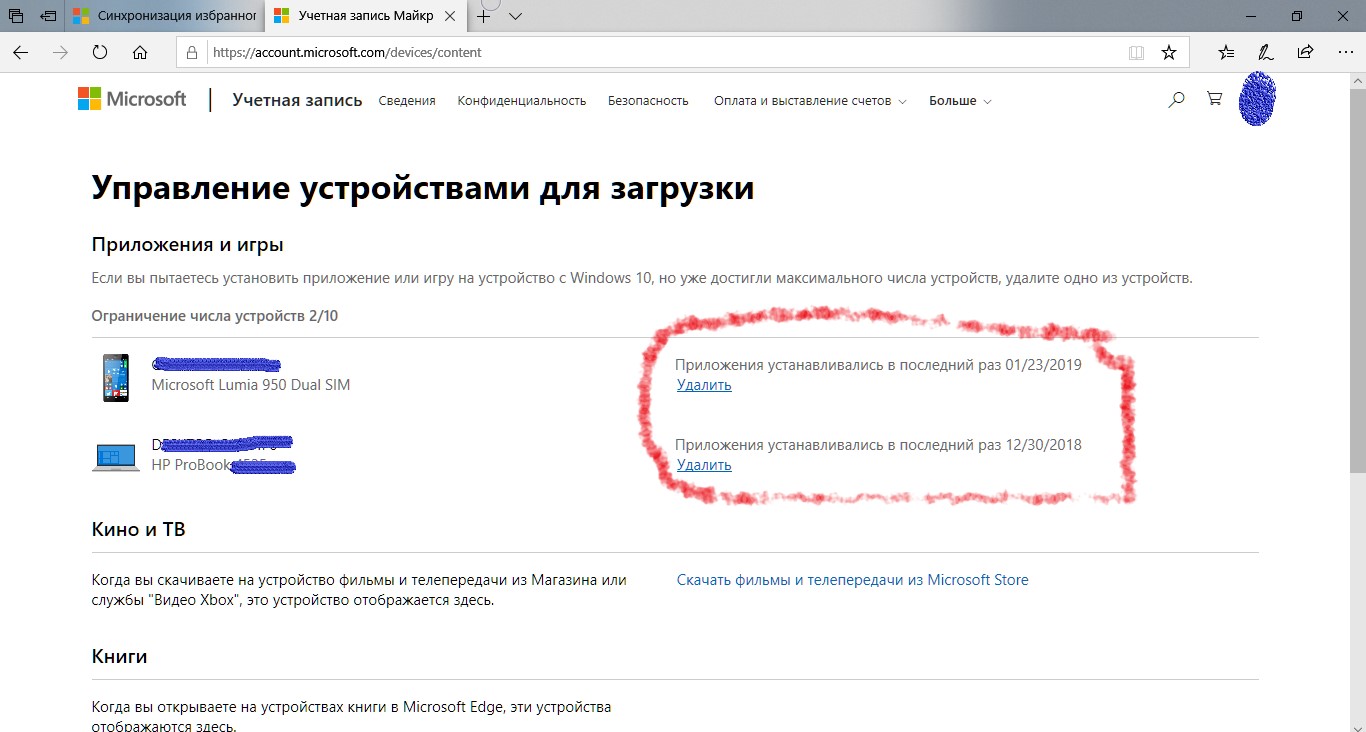1366x732 pixels.
Task: Click the Приложения и игры heading
Action: tap(188, 245)
